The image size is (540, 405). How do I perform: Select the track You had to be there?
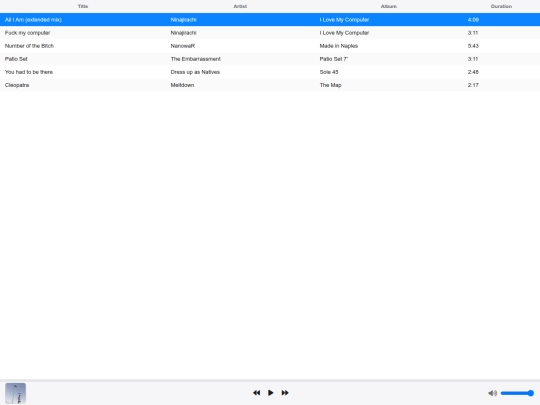click(29, 72)
